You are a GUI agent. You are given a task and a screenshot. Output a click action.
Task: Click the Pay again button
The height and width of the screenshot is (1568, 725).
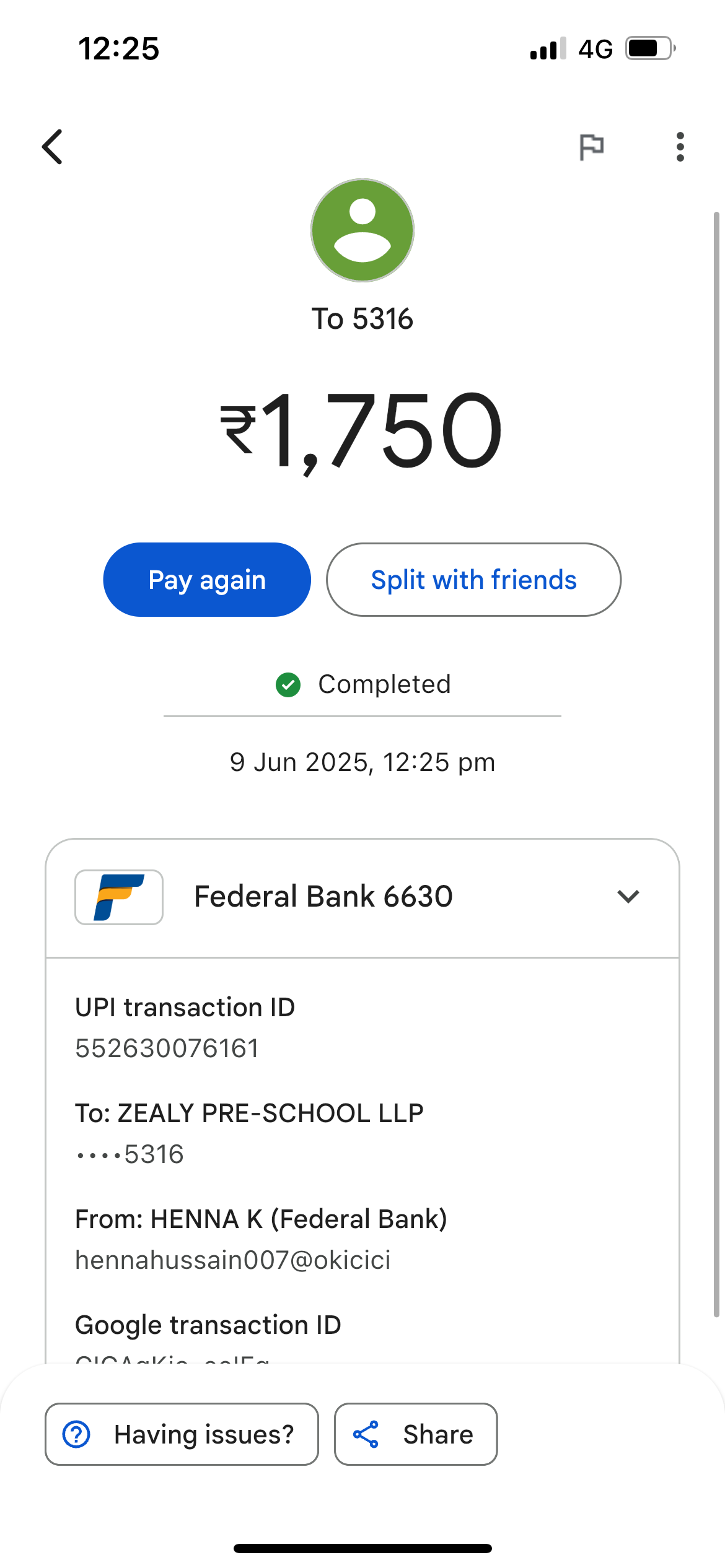pyautogui.click(x=207, y=580)
